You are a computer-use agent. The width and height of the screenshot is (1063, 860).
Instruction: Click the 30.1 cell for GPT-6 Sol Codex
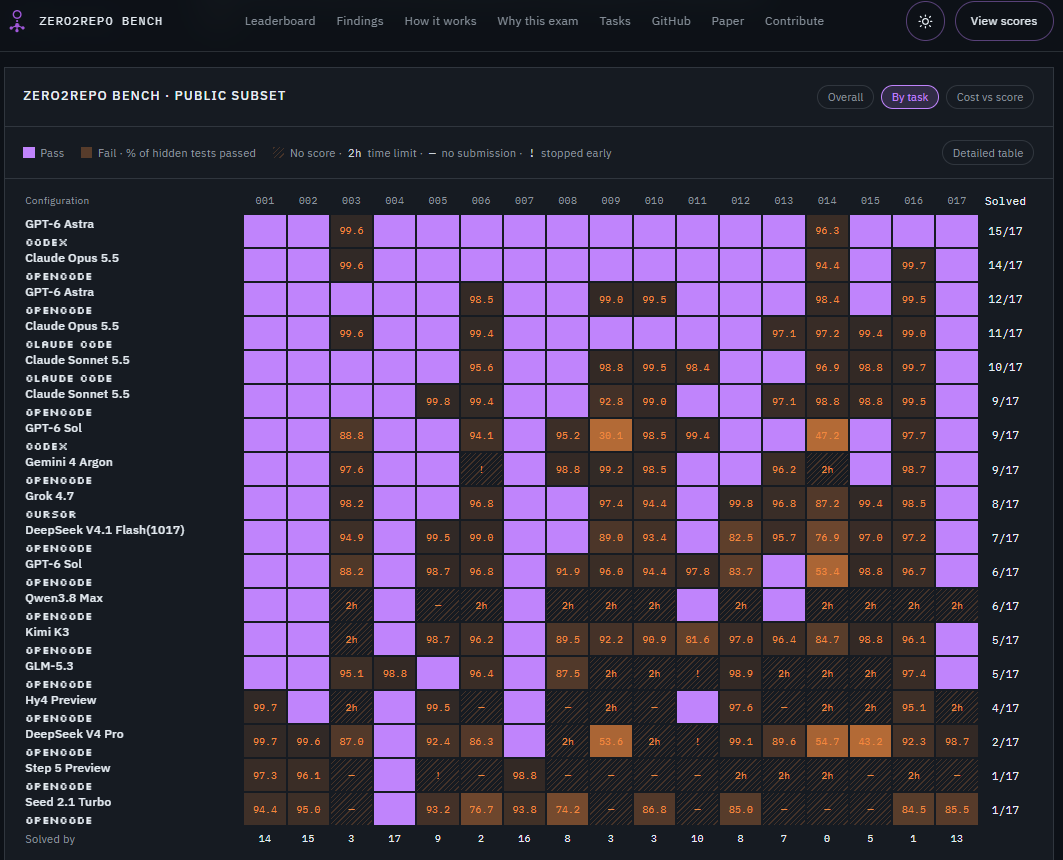coord(611,435)
